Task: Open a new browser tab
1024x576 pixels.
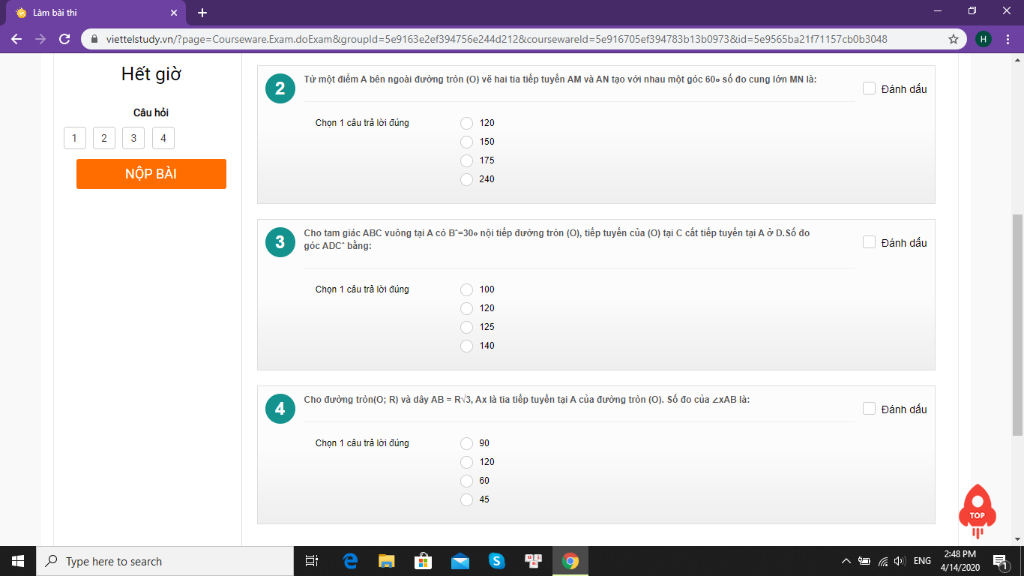Action: click(x=202, y=12)
